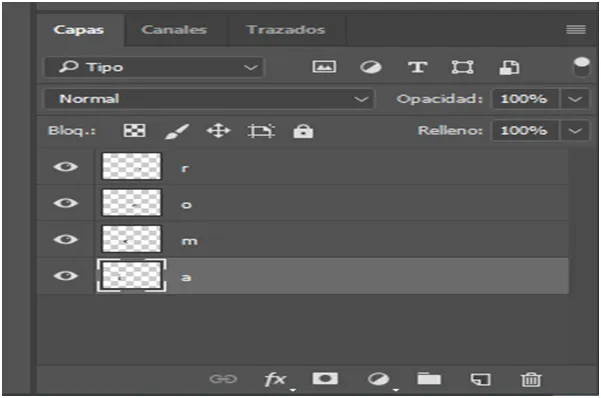Select the layer named a
Screen dimensions: 601x398
click(x=303, y=276)
